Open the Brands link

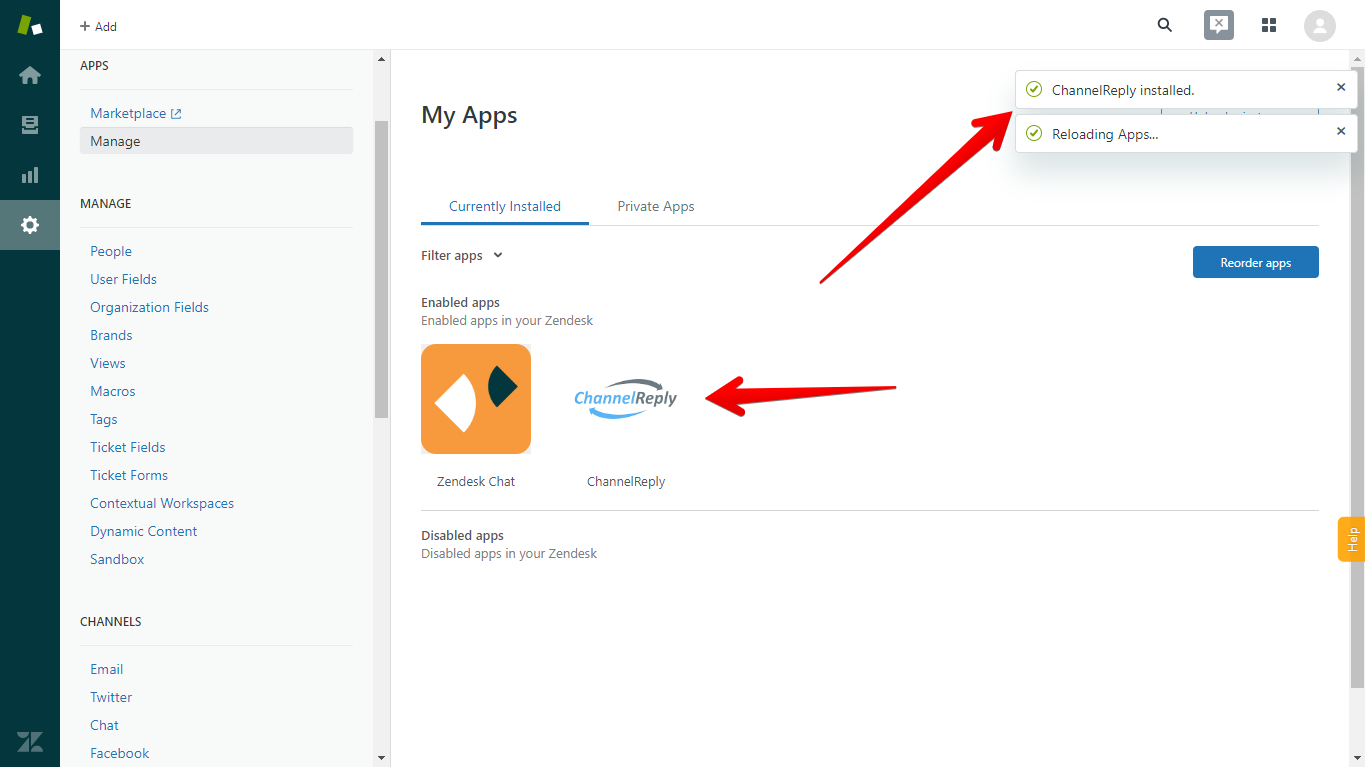[111, 335]
